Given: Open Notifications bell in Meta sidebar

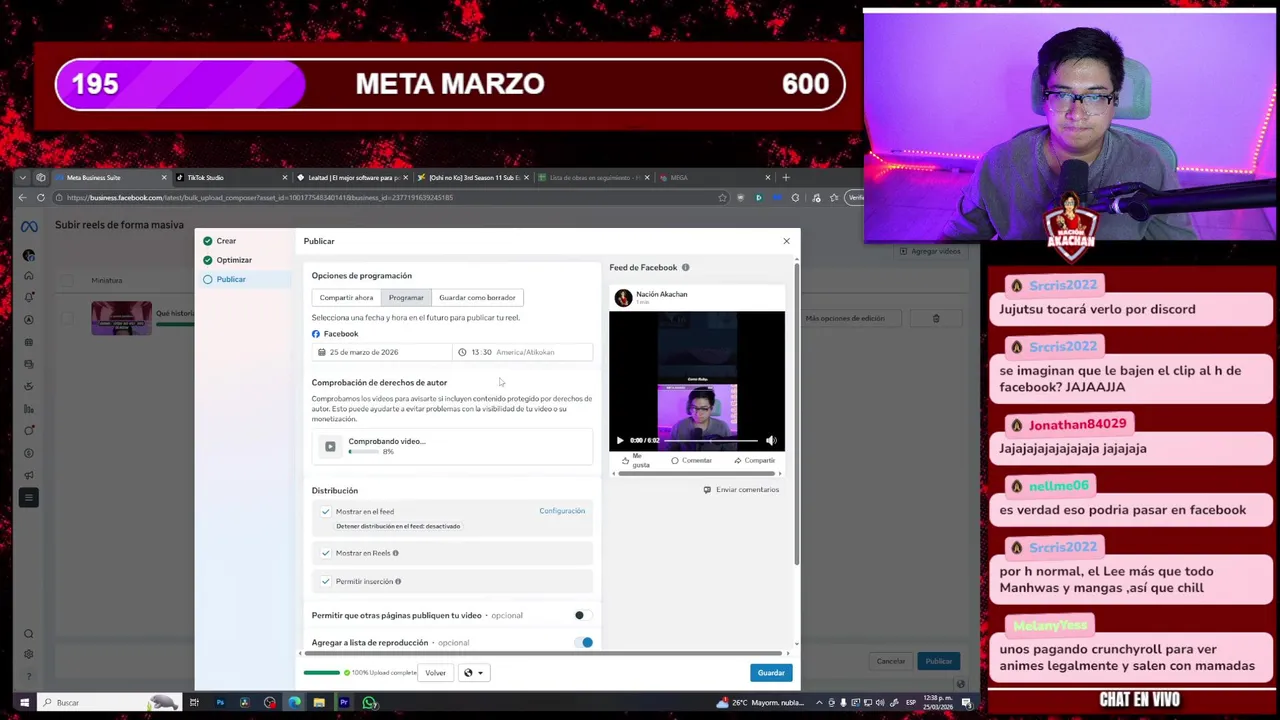Looking at the screenshot, I should 29,297.
